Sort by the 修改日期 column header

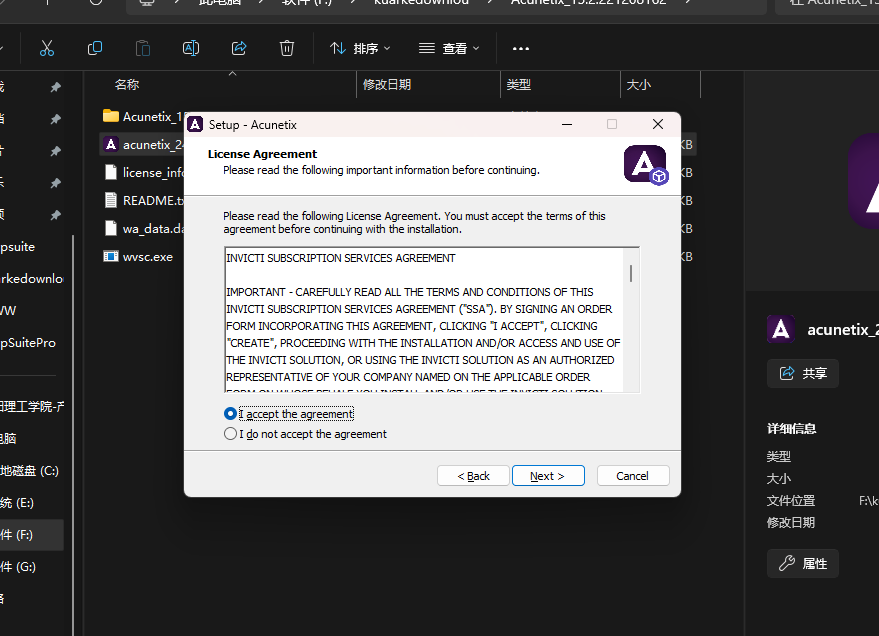pos(387,85)
